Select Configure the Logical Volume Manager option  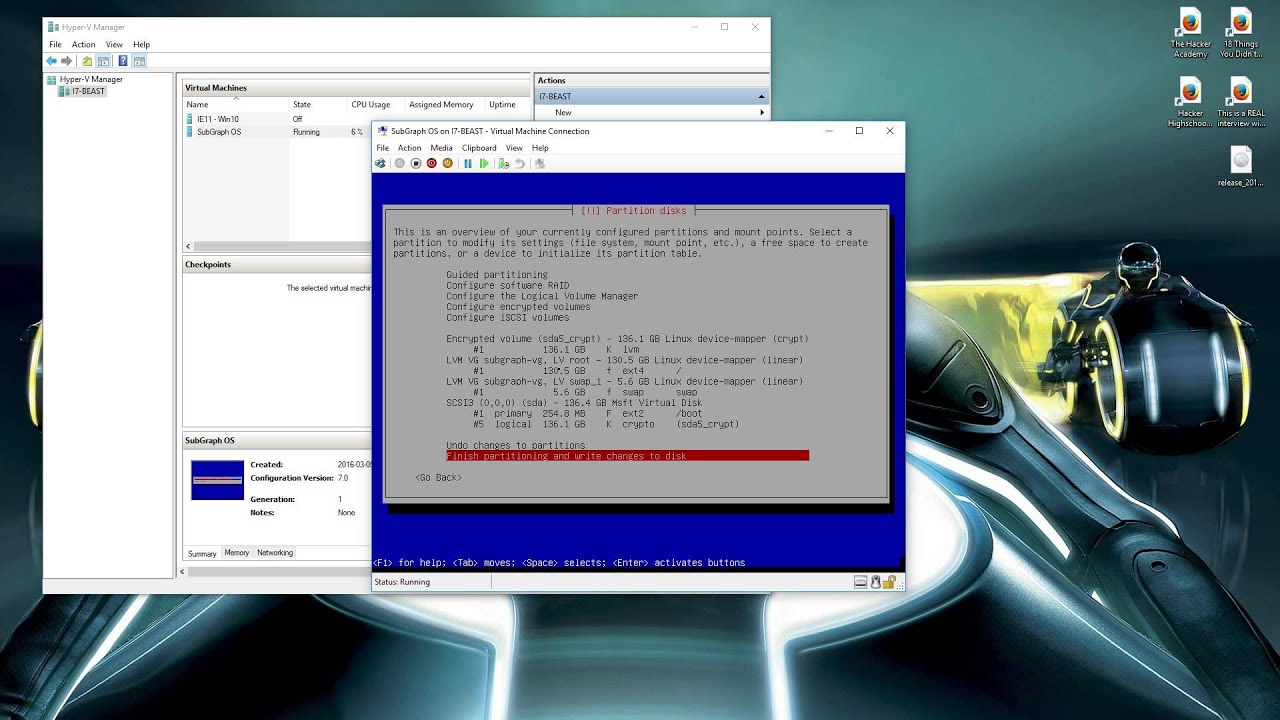pyautogui.click(x=542, y=296)
